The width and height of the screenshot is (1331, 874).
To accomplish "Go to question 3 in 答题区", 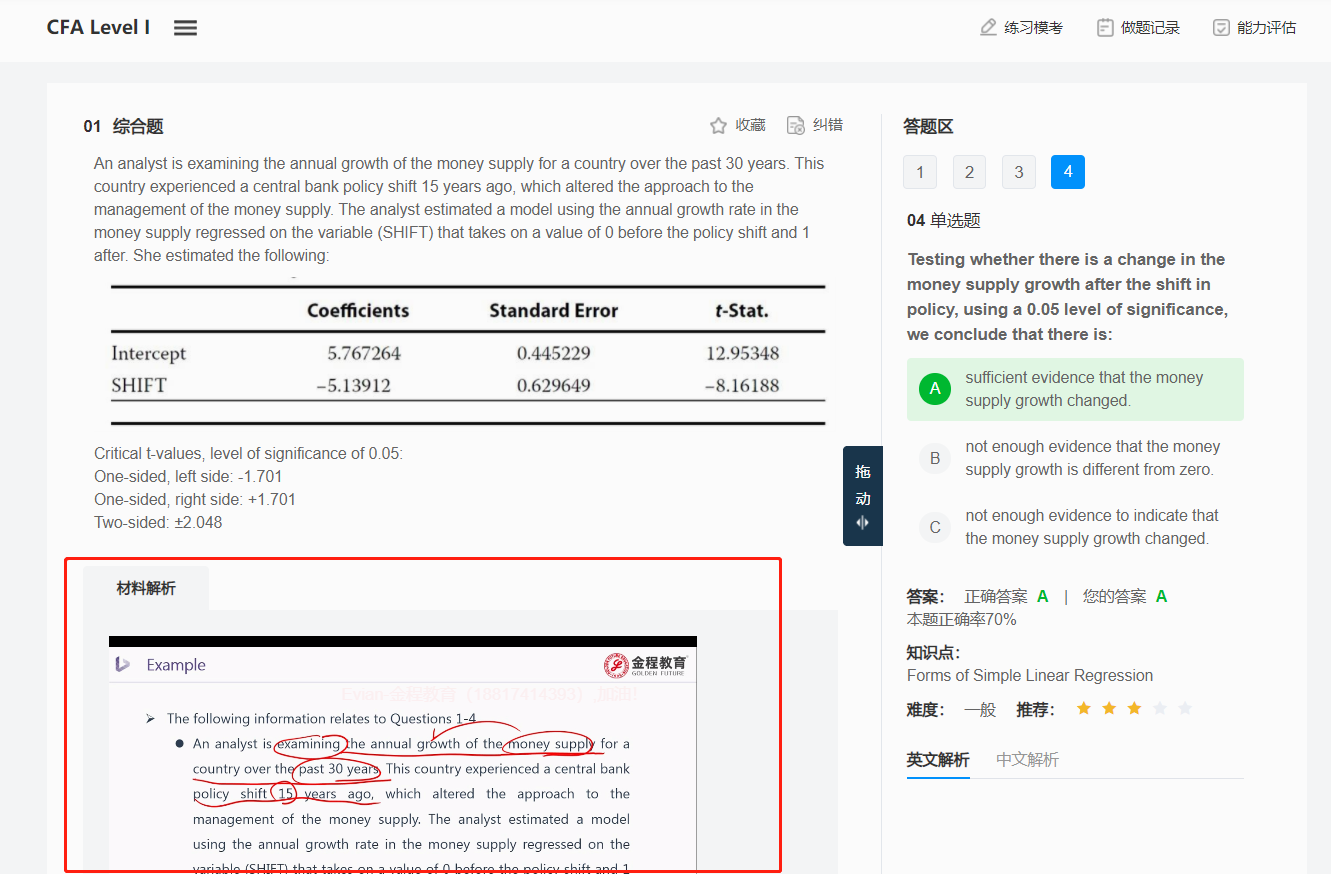I will click(1019, 172).
